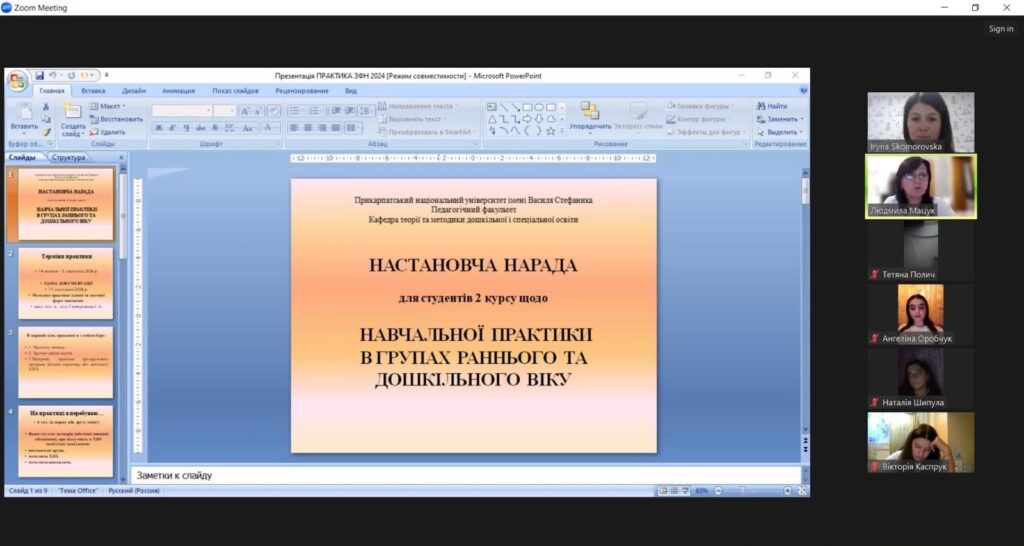The width and height of the screenshot is (1024, 546).
Task: Open the Структура outline tab
Action: [x=69, y=157]
